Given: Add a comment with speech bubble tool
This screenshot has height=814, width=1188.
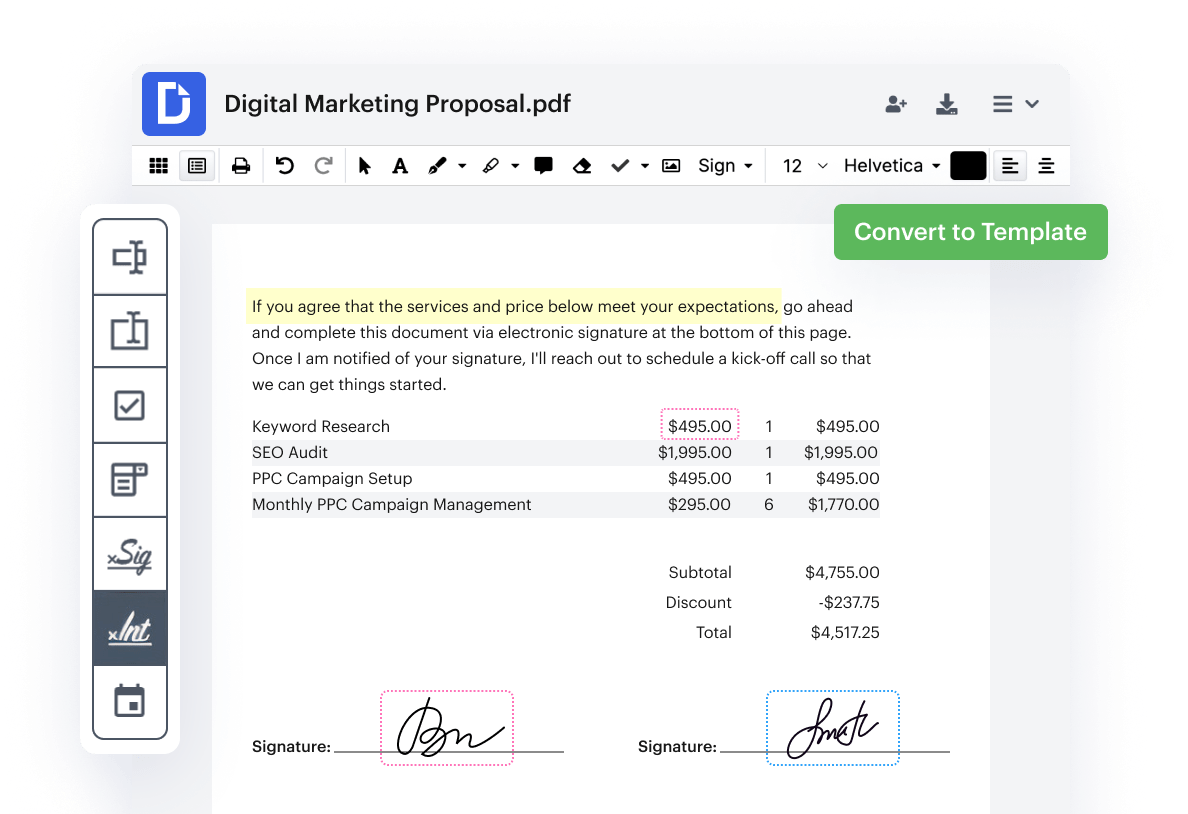Looking at the screenshot, I should (543, 166).
